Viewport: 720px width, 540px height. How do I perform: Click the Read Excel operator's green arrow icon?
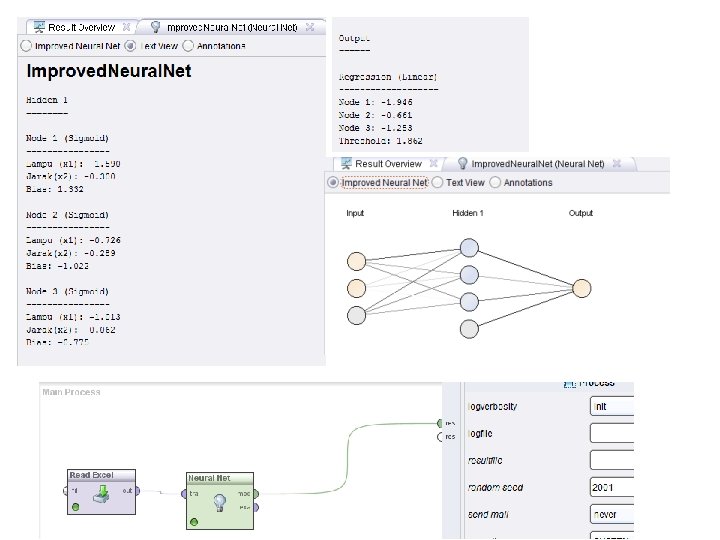point(101,494)
